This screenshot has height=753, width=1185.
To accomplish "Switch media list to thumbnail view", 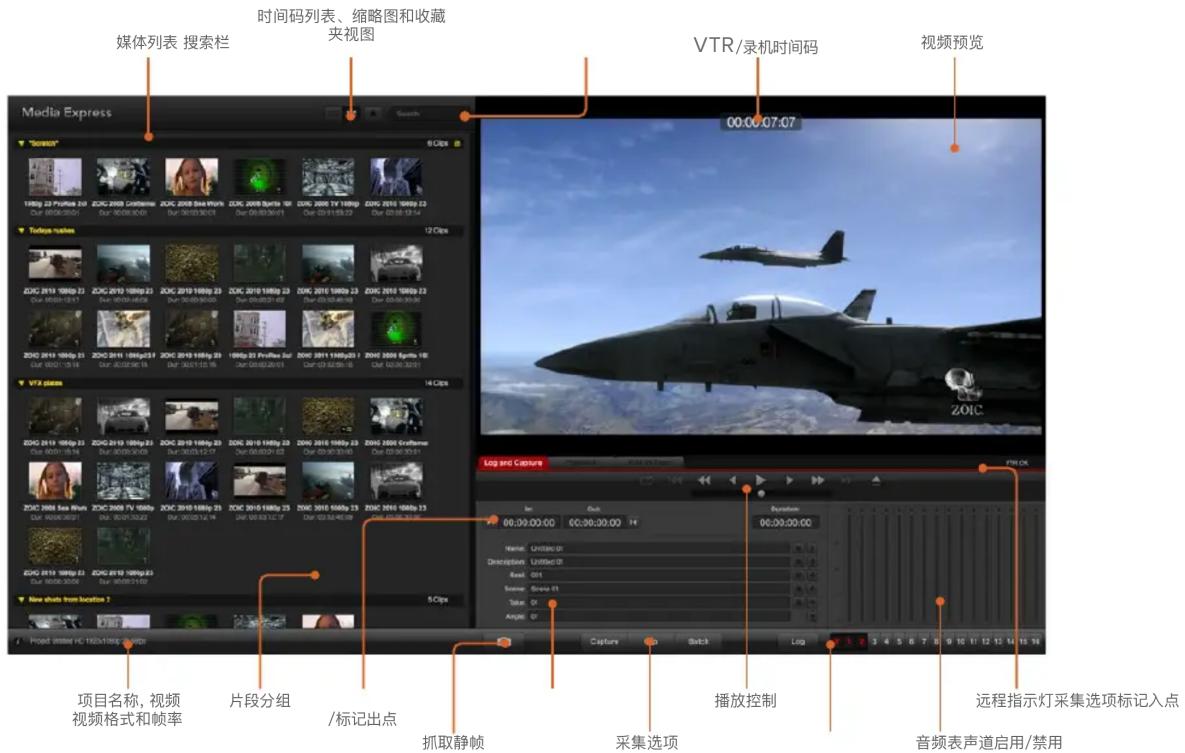I will pos(351,113).
